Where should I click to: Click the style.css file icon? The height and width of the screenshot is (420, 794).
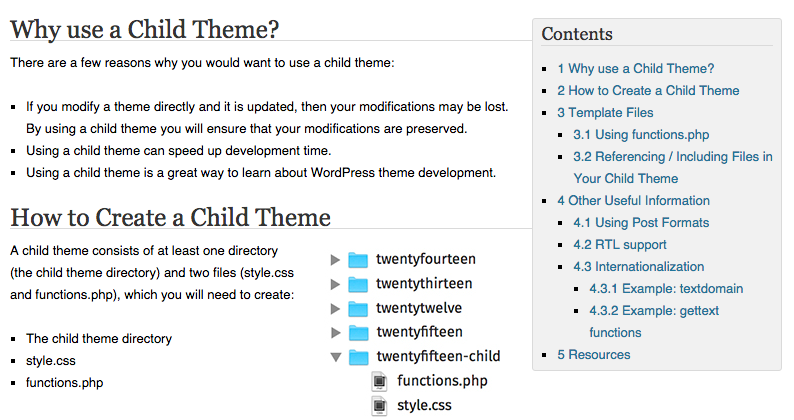[x=379, y=406]
